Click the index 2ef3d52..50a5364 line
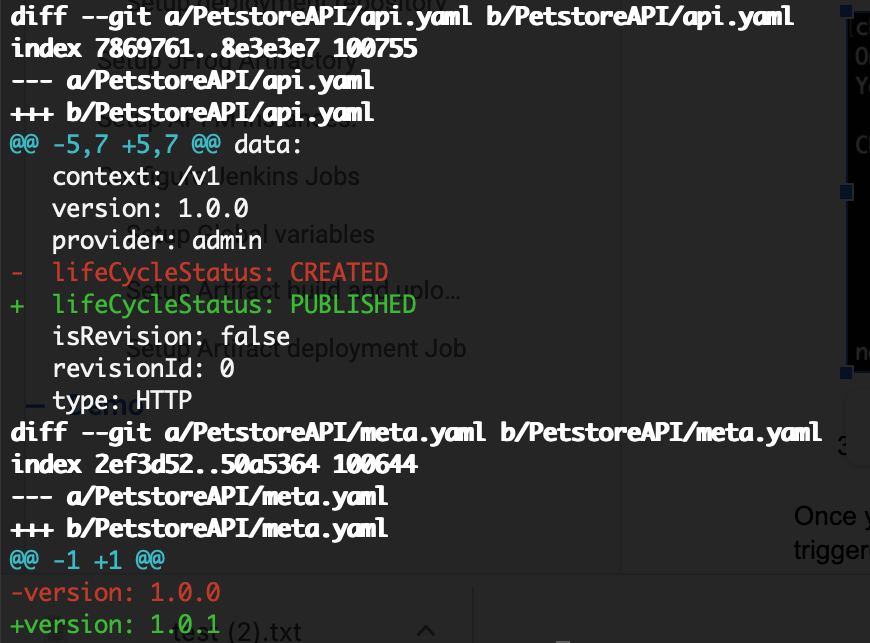Viewport: 870px width, 643px height. 214,464
